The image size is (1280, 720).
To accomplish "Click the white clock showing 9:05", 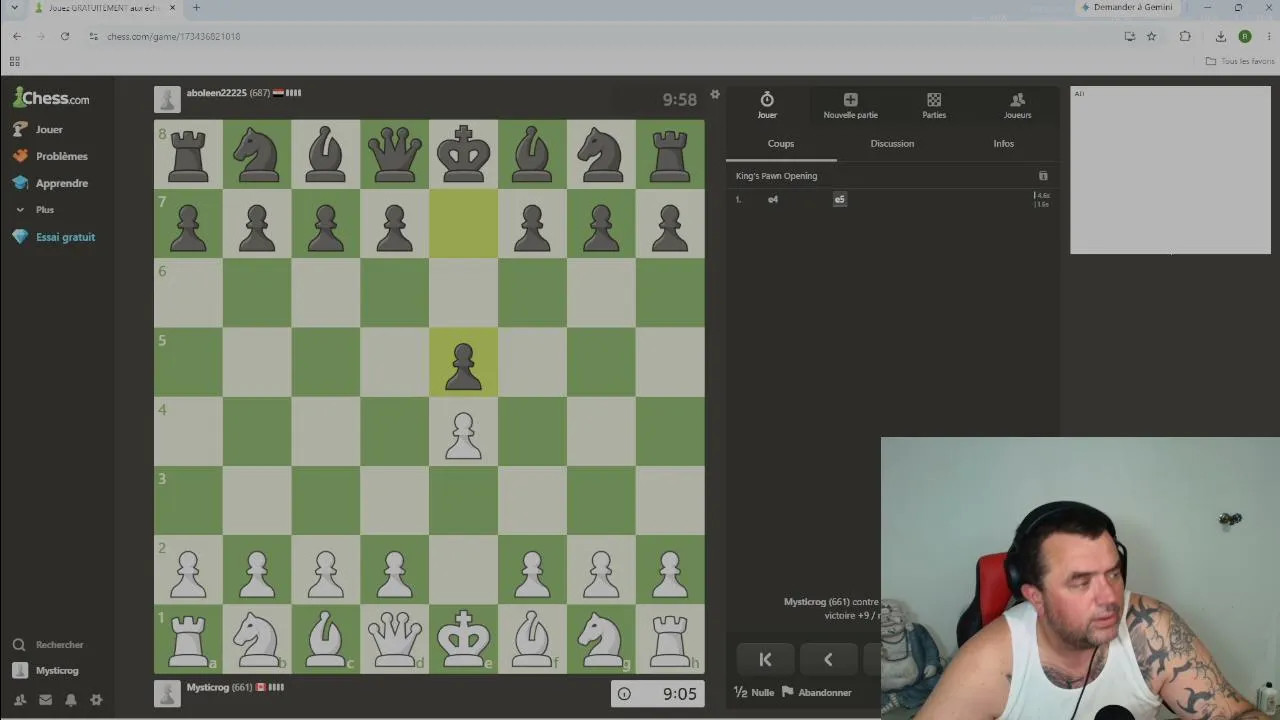I will pos(658,694).
